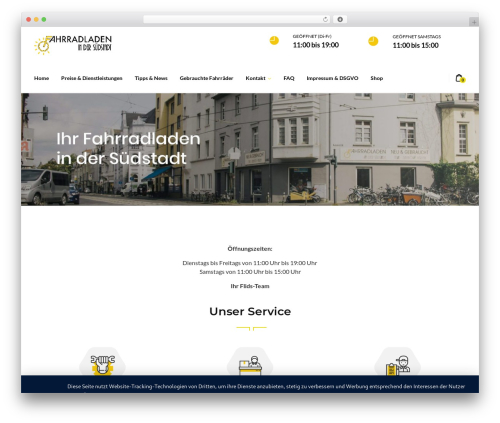500x423 pixels.
Task: Click the 'Geöffnet Samstags' label
Action: point(417,37)
